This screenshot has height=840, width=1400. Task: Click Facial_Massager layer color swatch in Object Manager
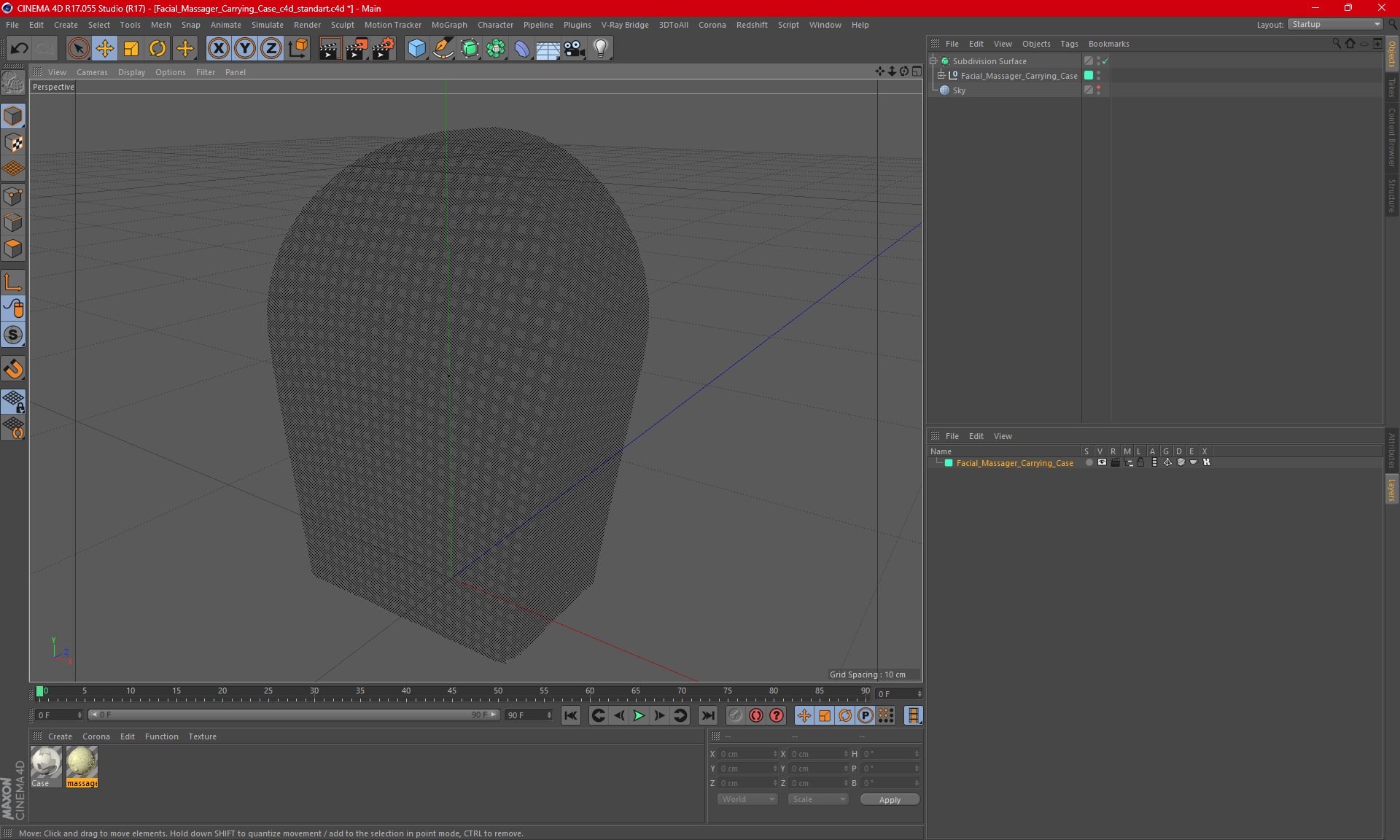(1089, 75)
